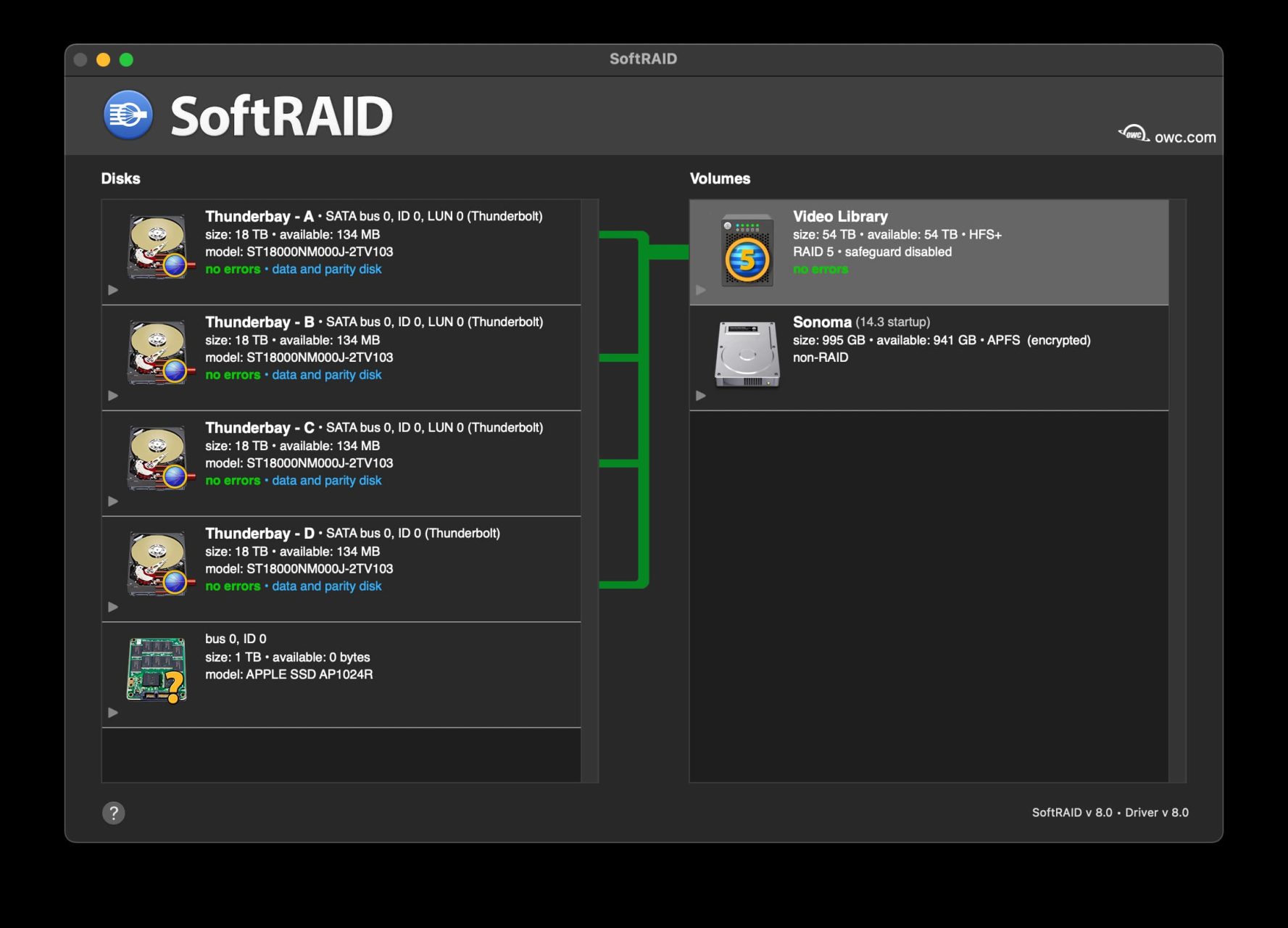Select the Thunderbay - A hard disk icon
The width and height of the screenshot is (1288, 928).
pos(156,245)
